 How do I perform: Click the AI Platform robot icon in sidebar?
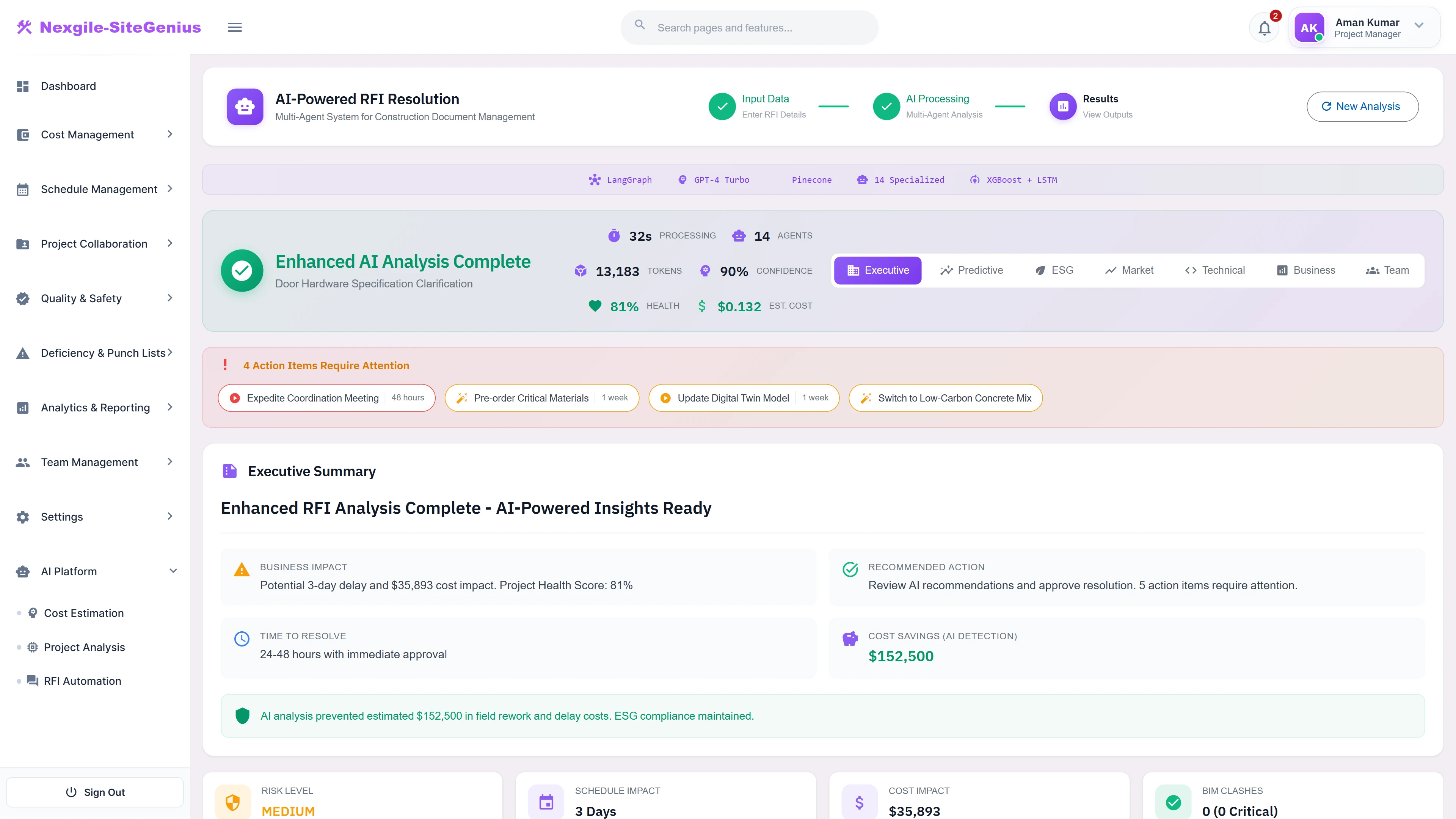click(23, 571)
